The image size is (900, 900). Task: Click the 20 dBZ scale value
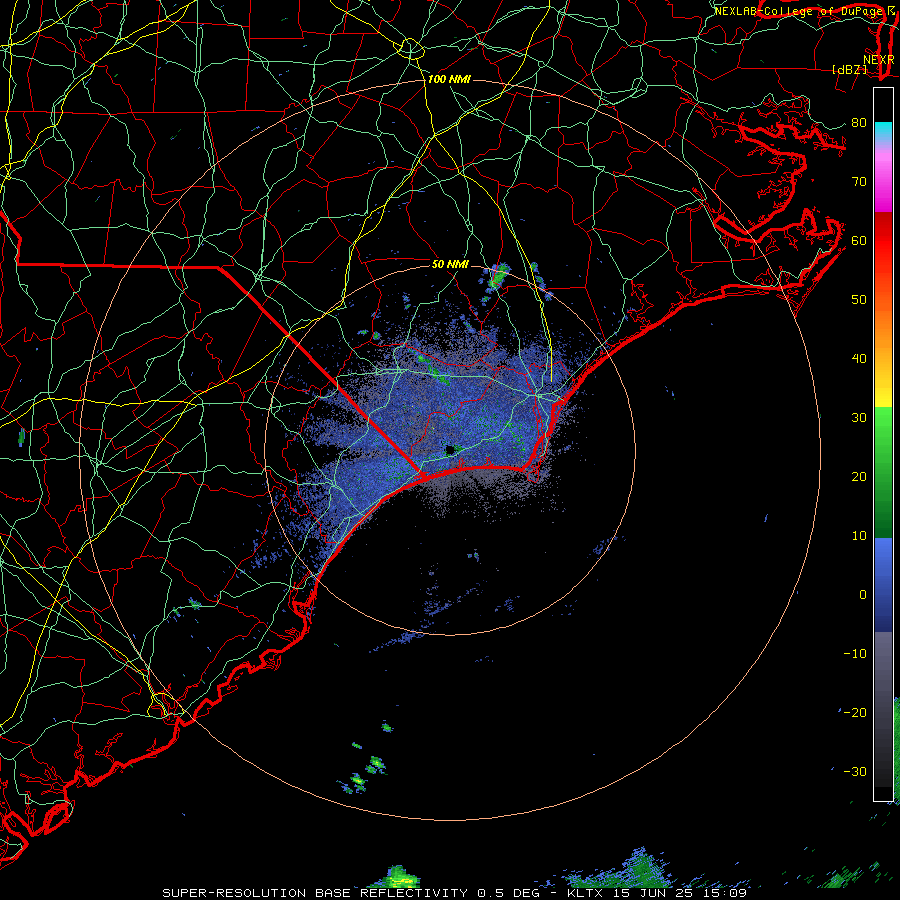tap(859, 477)
